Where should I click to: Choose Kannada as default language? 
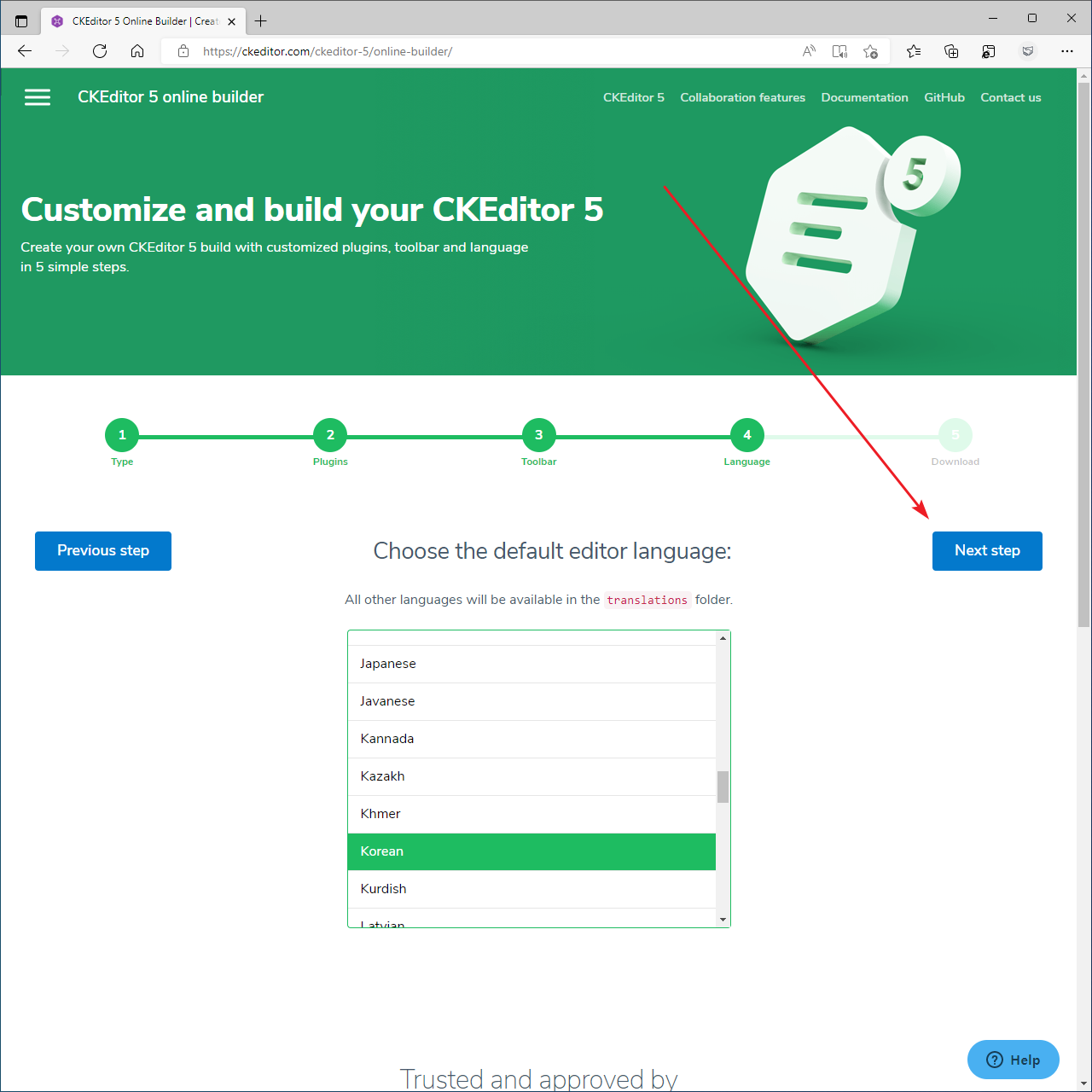(531, 739)
